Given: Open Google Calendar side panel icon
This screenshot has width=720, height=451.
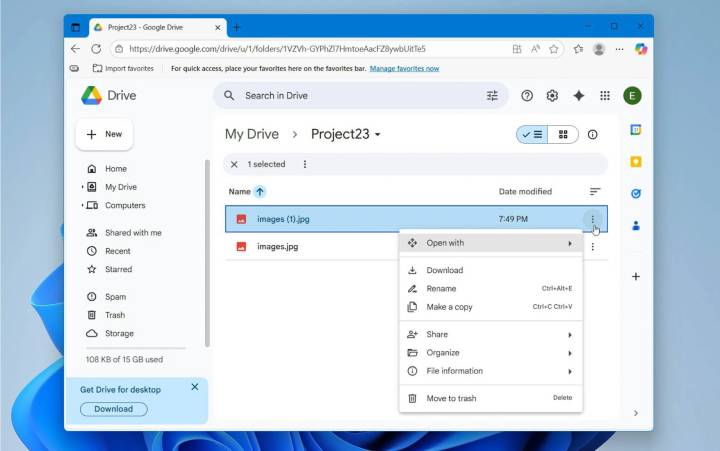Looking at the screenshot, I should point(636,130).
